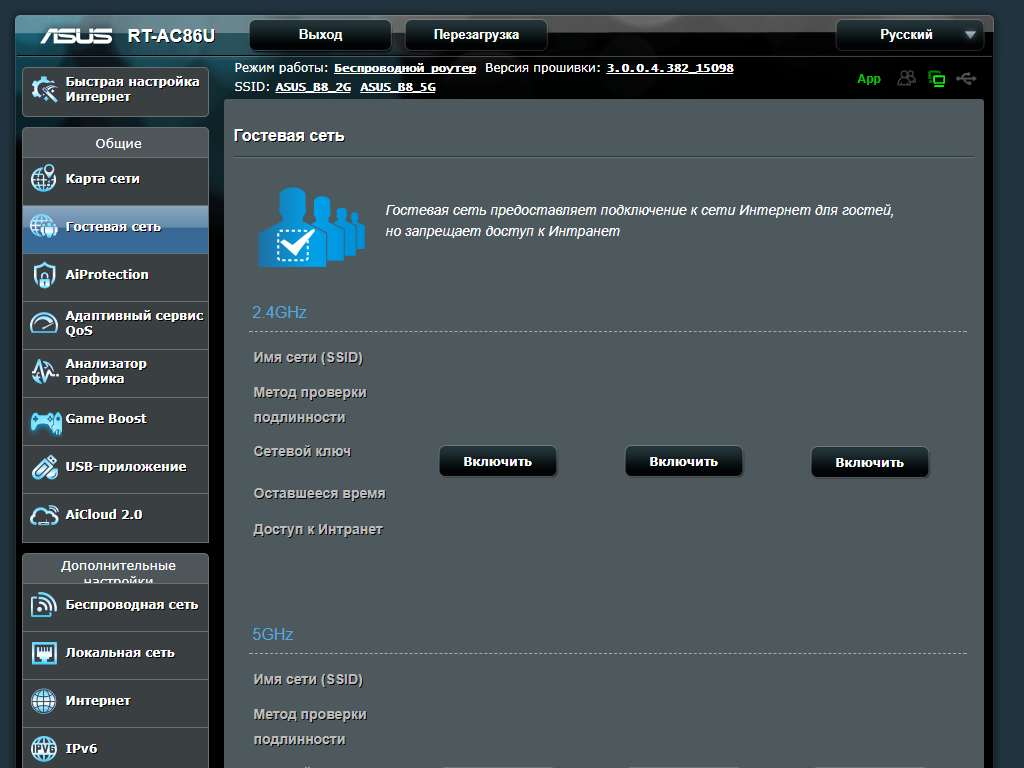Click the Adaptive QoS gauge icon

click(x=44, y=323)
